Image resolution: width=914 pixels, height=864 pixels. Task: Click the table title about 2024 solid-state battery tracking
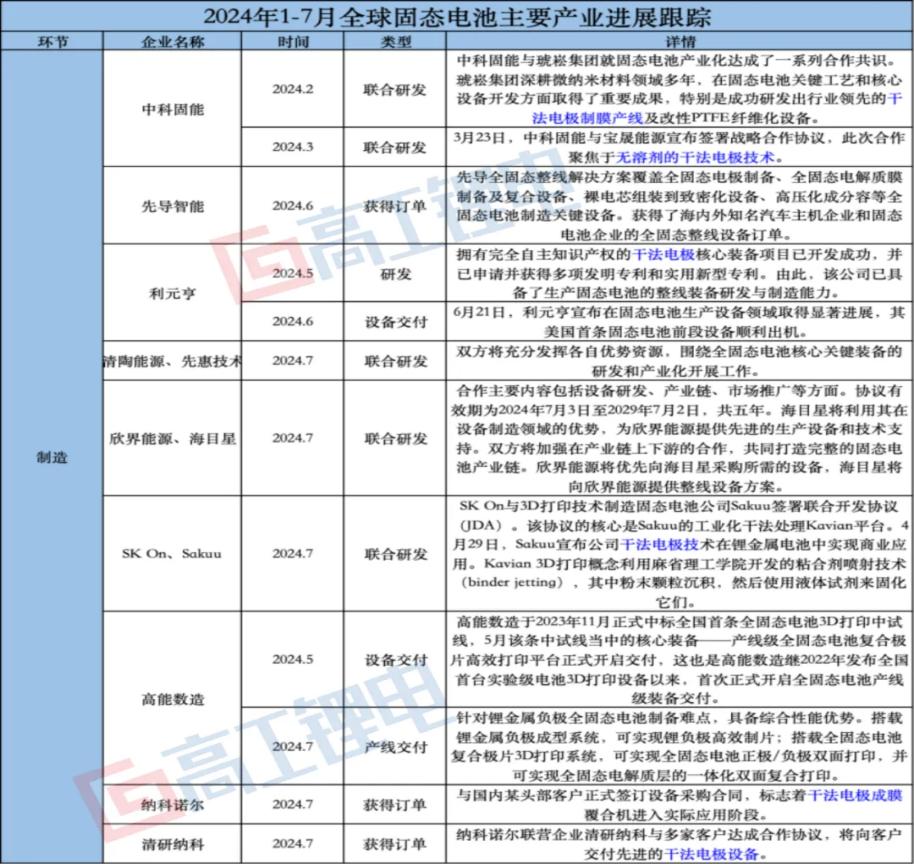coord(457,15)
